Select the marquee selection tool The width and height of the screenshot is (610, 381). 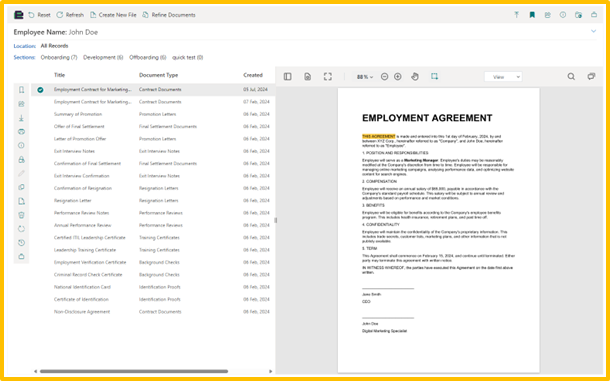(x=435, y=77)
